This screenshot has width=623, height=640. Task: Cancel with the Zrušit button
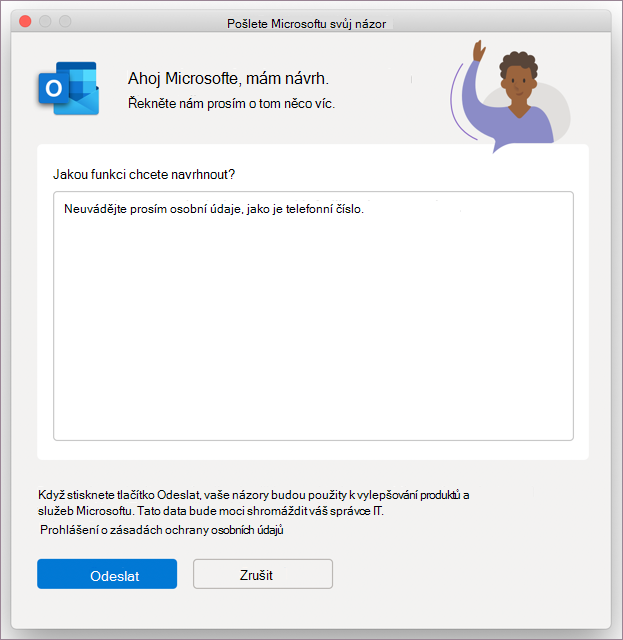[263, 574]
